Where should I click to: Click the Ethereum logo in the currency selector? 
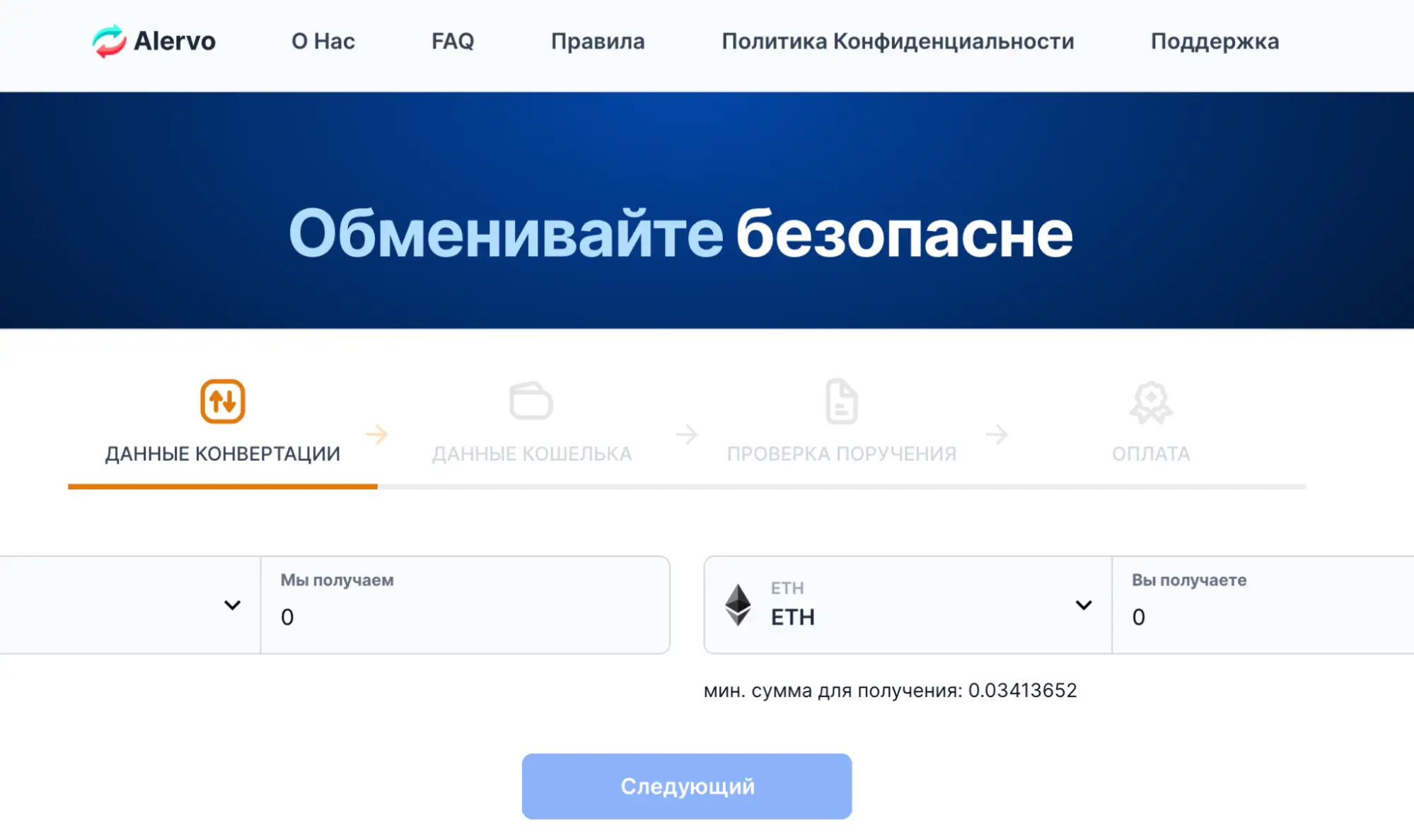click(740, 605)
